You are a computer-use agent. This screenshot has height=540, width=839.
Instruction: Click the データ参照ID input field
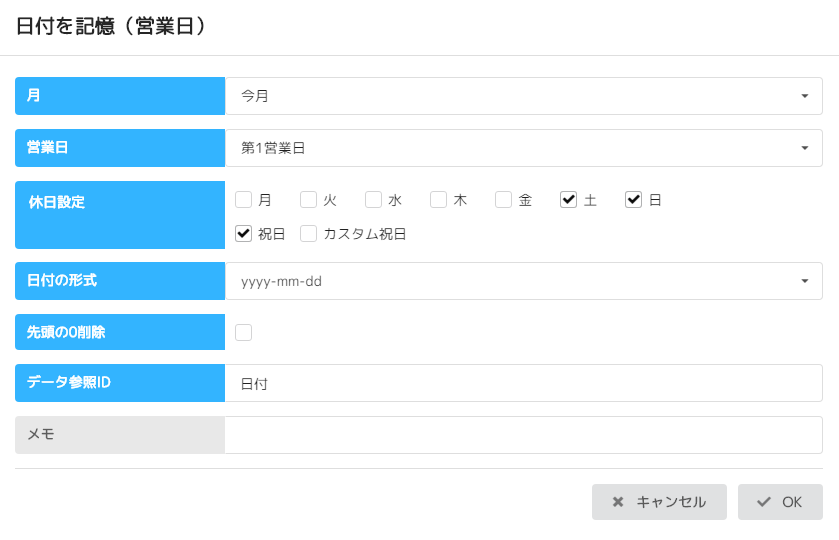click(523, 383)
